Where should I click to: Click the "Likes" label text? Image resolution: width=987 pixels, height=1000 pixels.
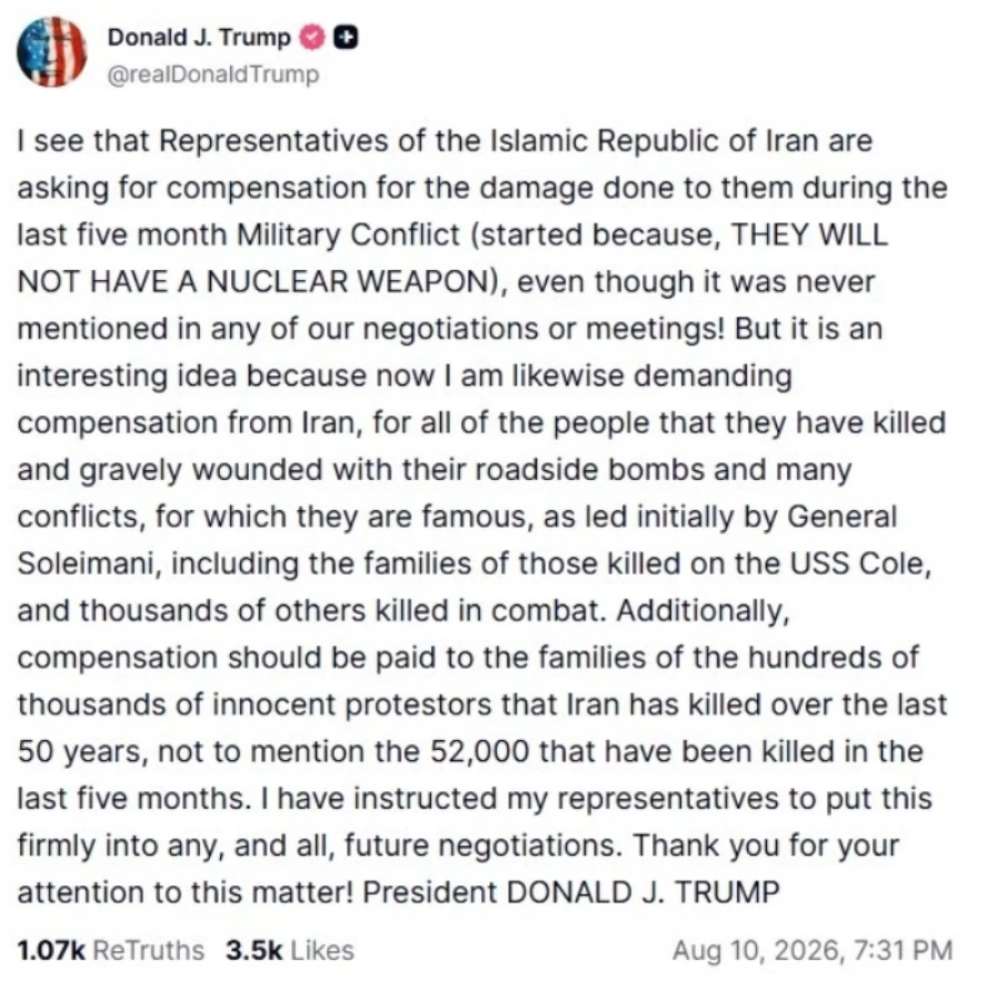322,950
